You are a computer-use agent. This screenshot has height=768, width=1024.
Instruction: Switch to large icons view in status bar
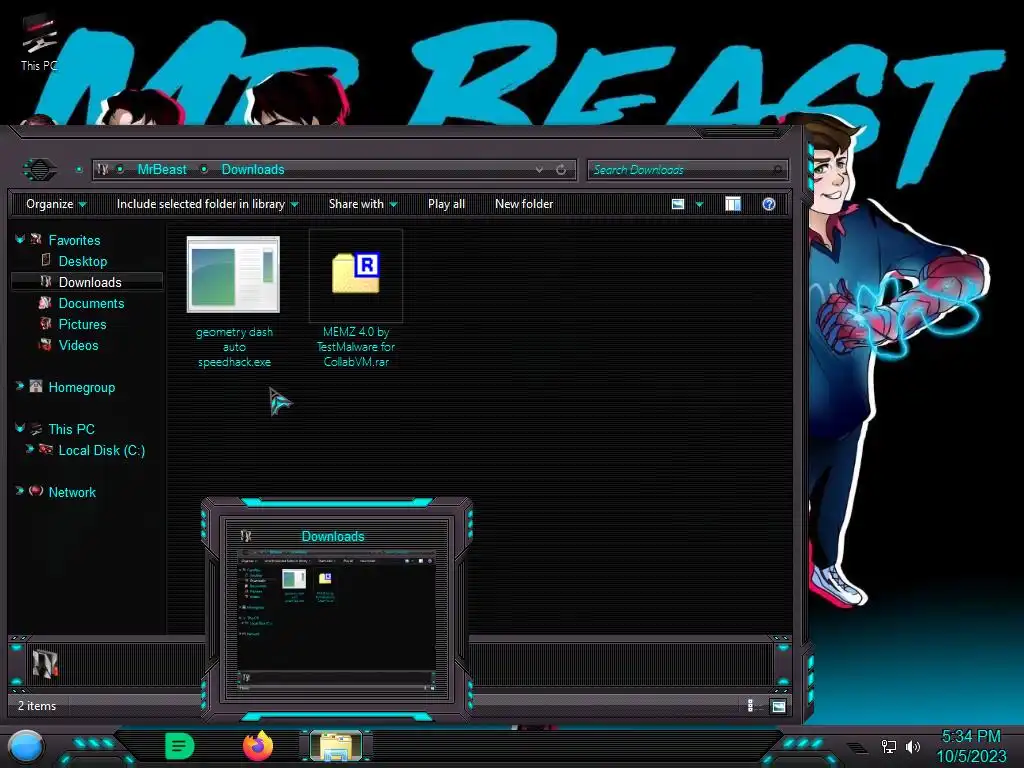click(778, 706)
